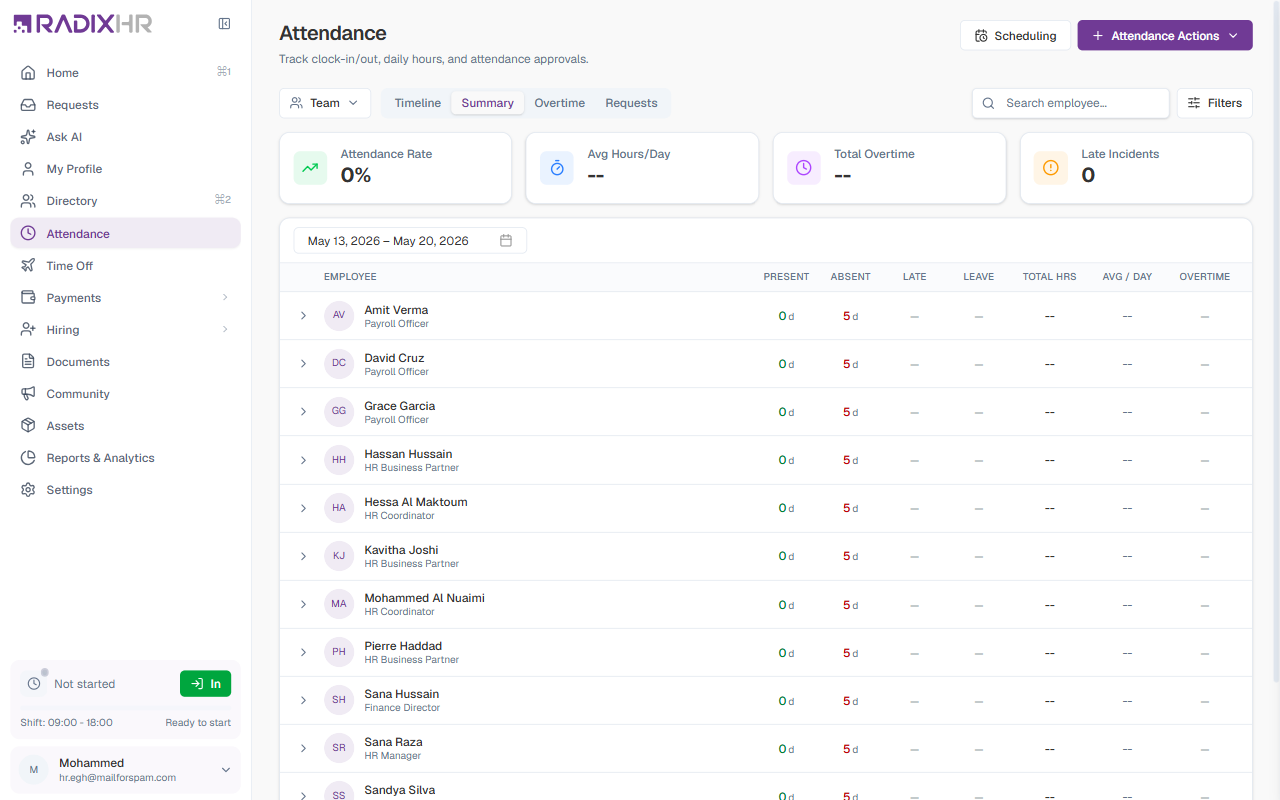Switch to the Overtime tab
1280x800 pixels.
(560, 103)
